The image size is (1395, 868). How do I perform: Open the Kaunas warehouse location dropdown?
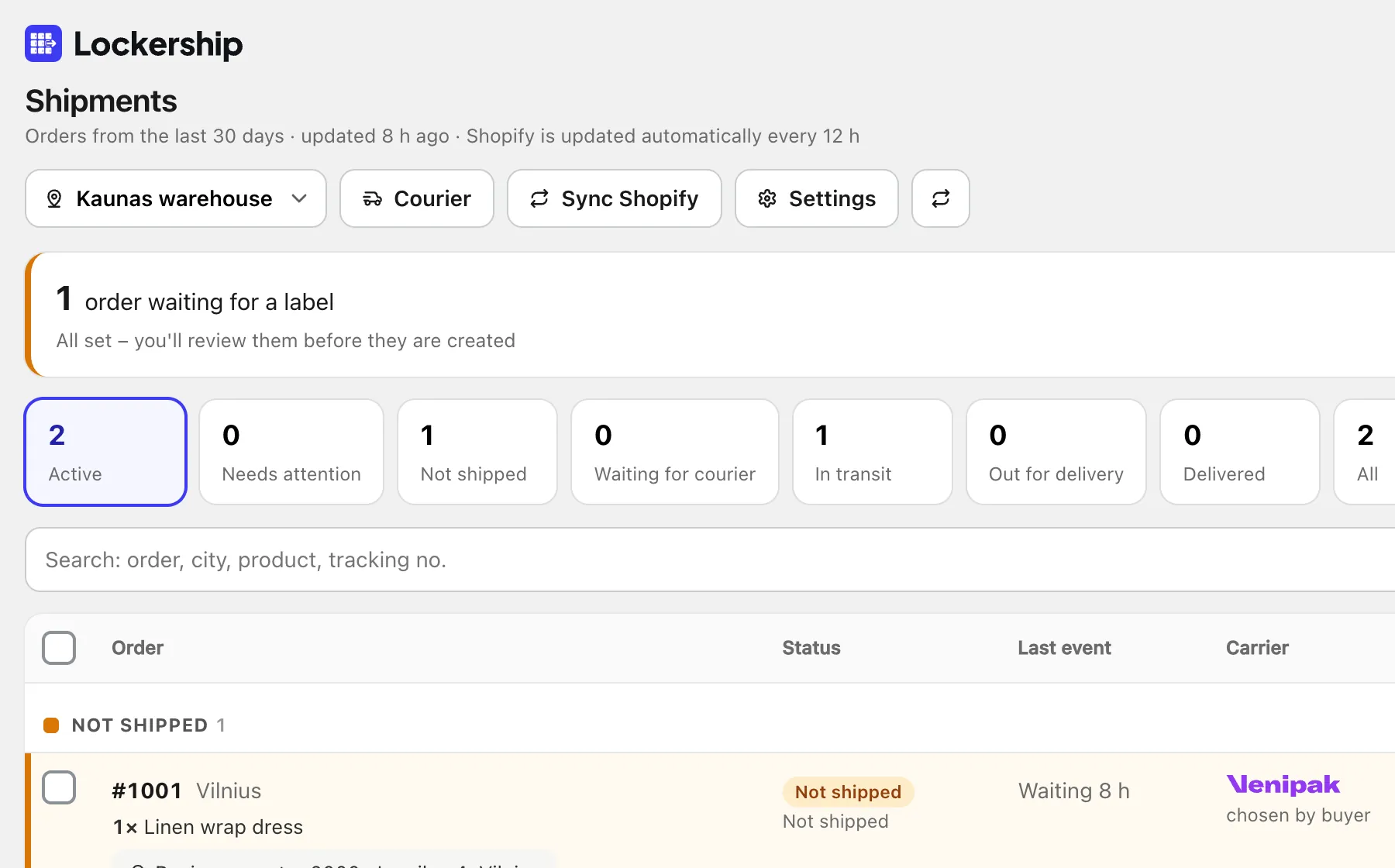(x=176, y=198)
